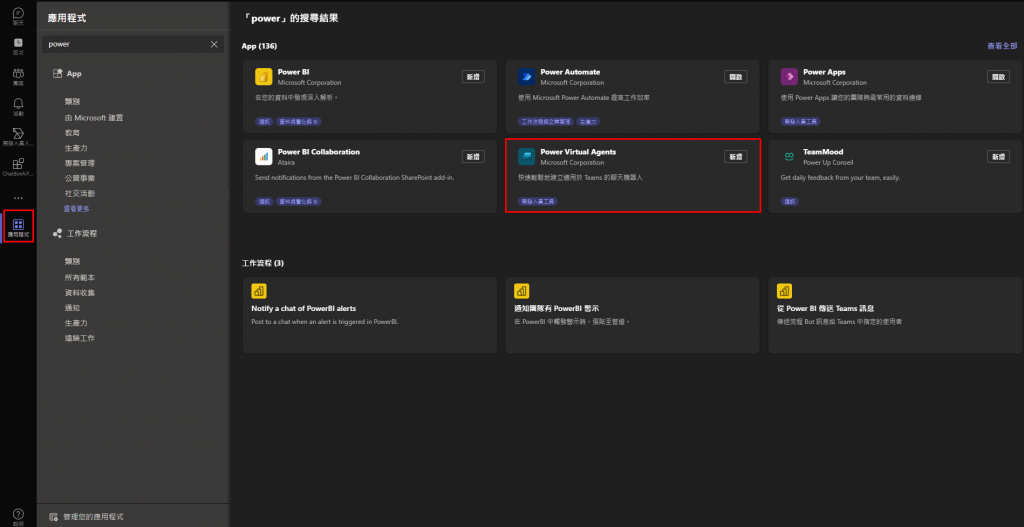Select the 由 Microsoft 建置 category
The image size is (1024, 527).
point(94,118)
